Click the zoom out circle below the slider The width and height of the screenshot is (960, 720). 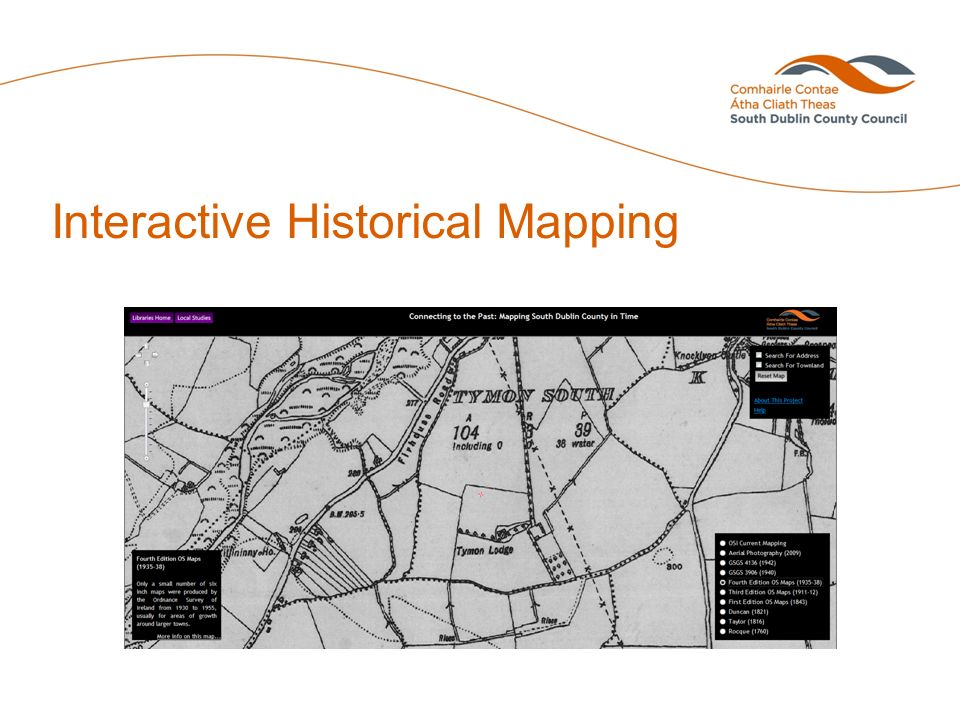[x=146, y=458]
